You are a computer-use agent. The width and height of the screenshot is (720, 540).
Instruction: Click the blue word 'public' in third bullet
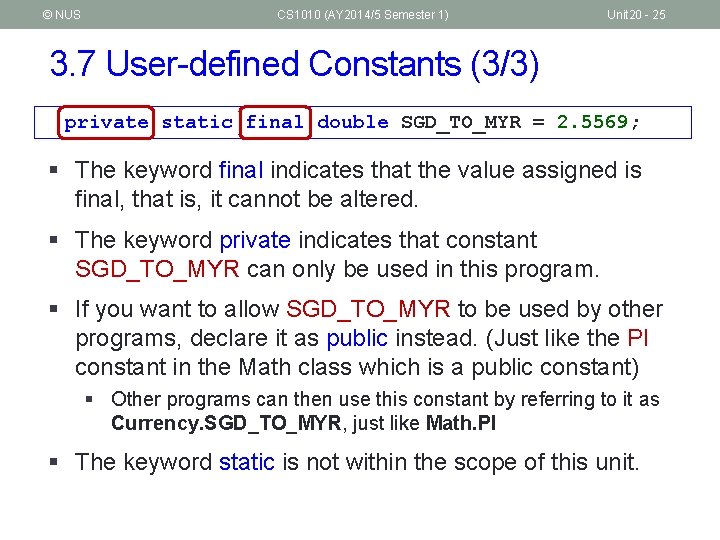[357, 338]
